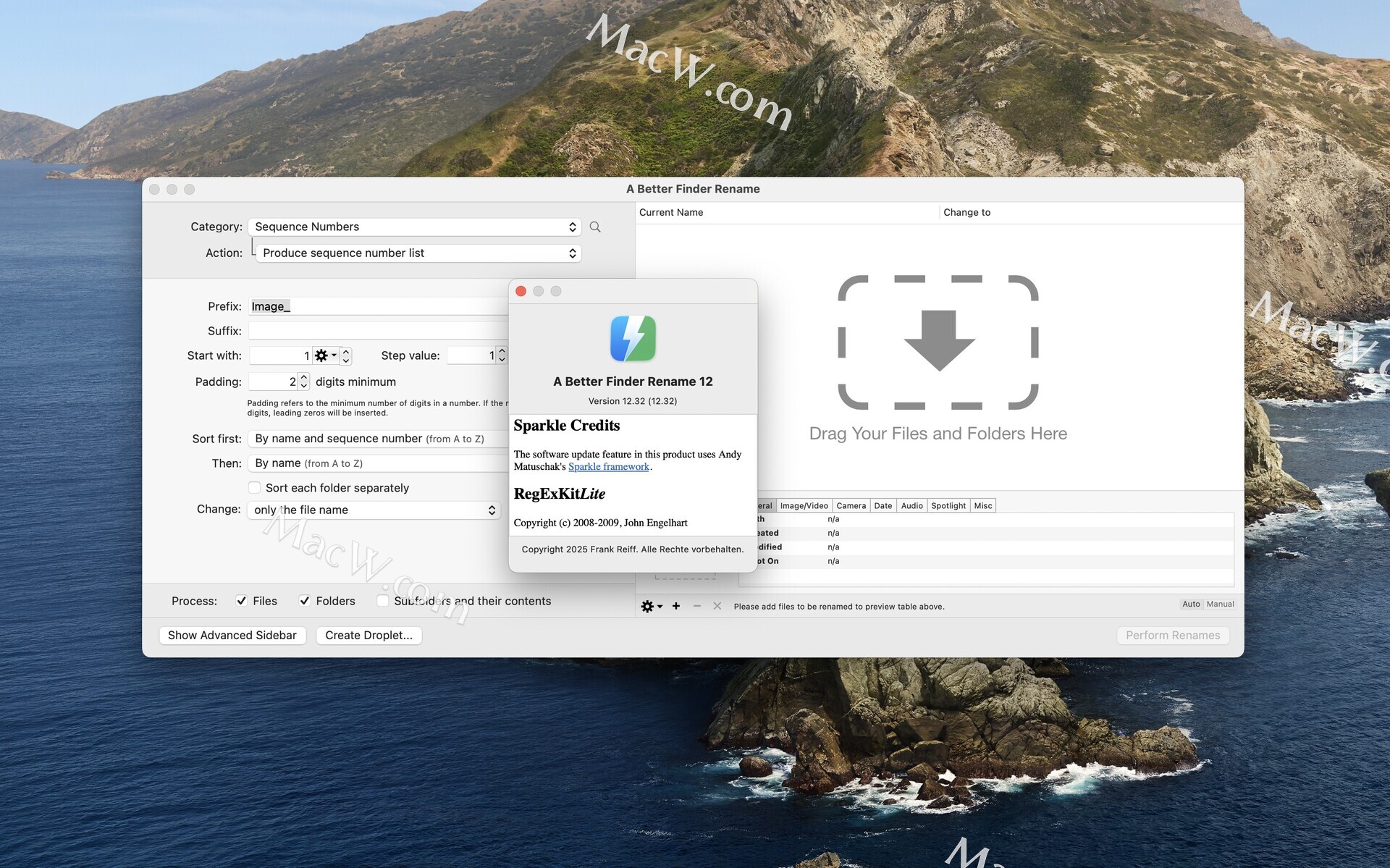Click the RegExKitLite heading
Viewport: 1390px width, 868px height.
(560, 494)
